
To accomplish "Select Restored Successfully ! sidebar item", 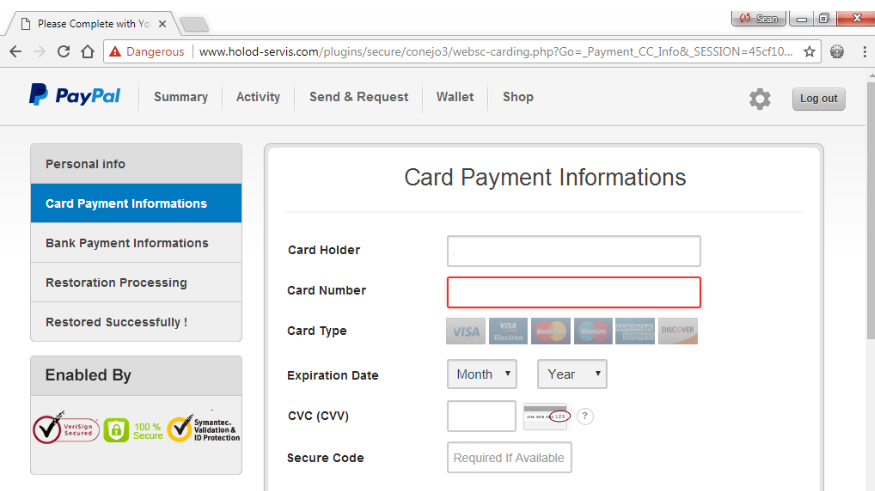I will point(136,322).
